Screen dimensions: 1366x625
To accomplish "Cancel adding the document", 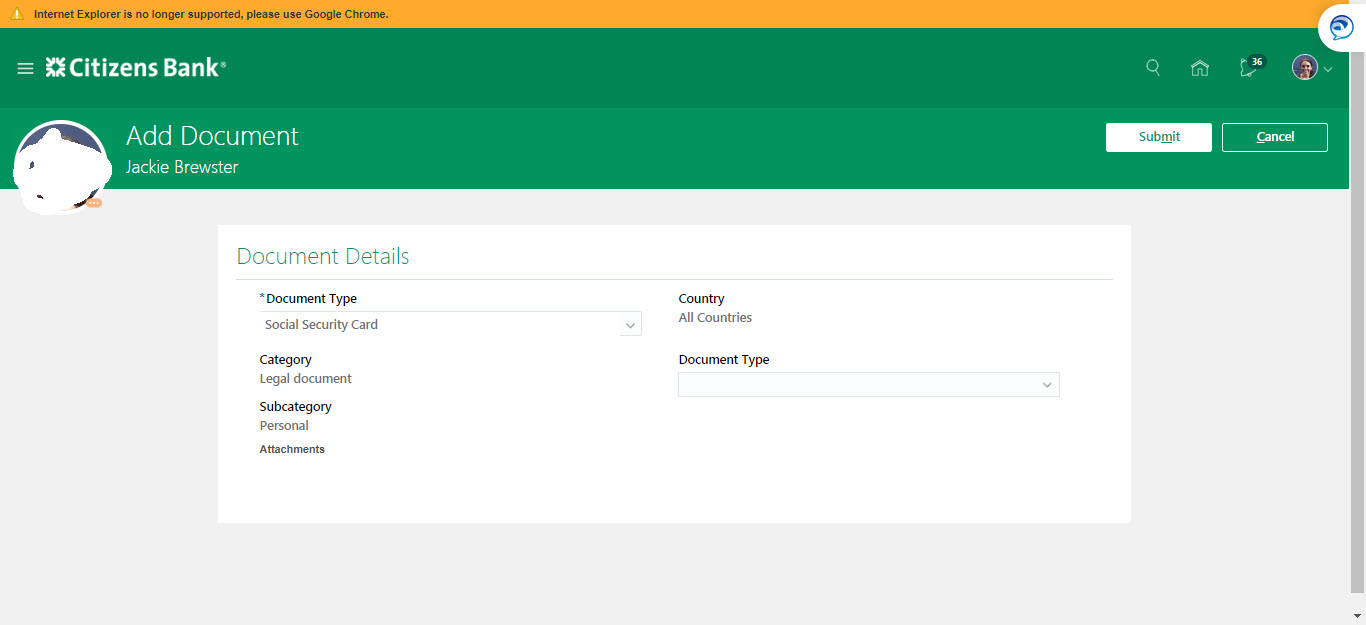I will [1274, 137].
